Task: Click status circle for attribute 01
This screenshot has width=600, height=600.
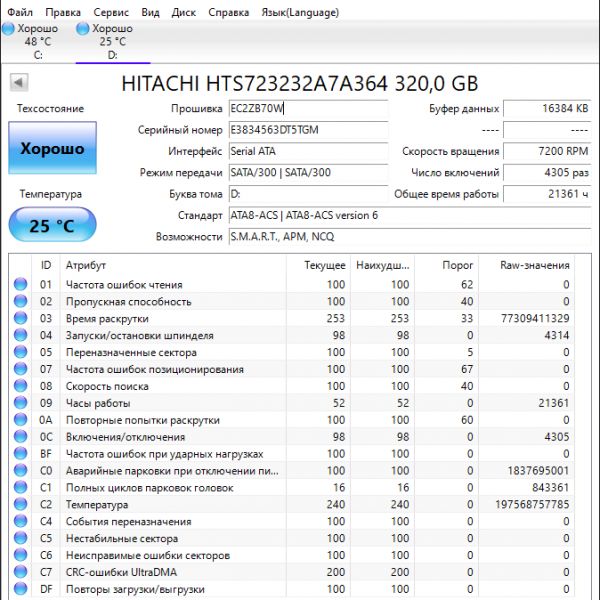Action: tap(20, 284)
